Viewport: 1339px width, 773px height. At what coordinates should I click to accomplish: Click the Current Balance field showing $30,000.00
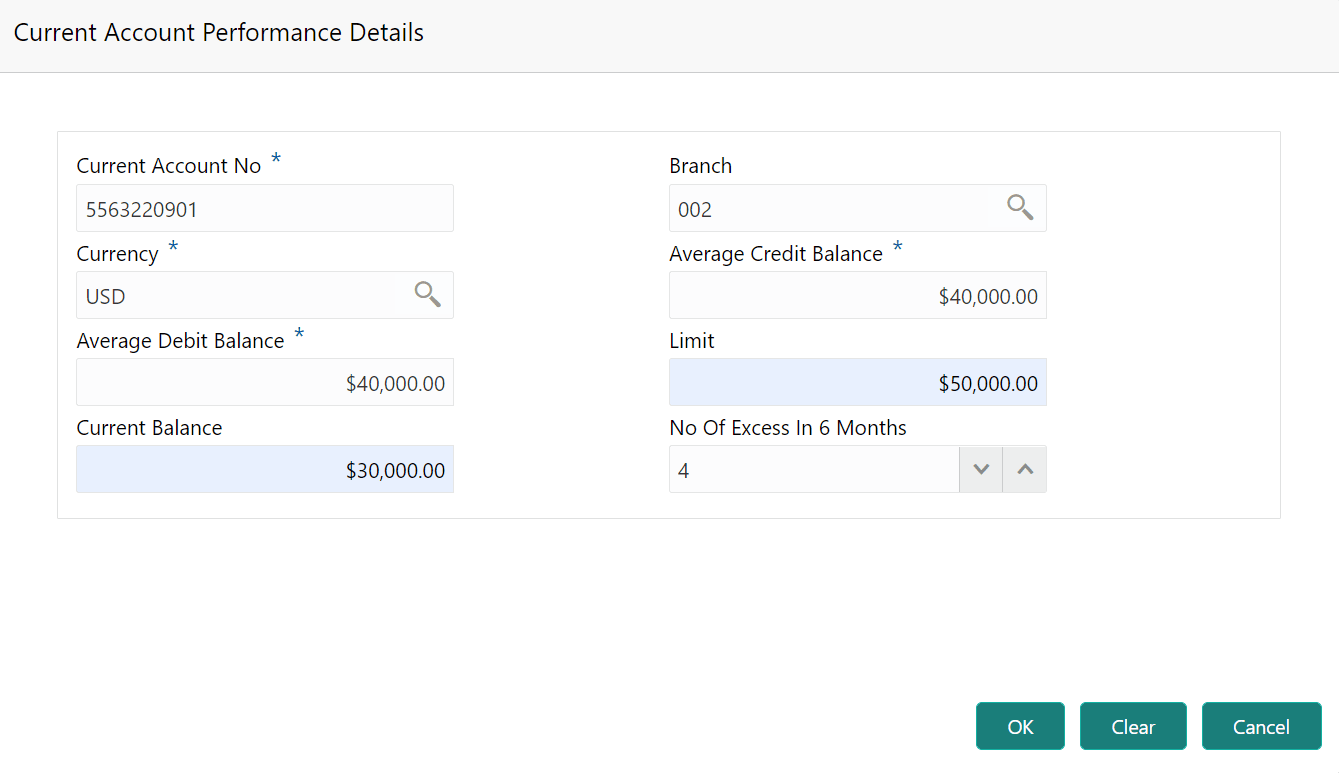[x=264, y=470]
